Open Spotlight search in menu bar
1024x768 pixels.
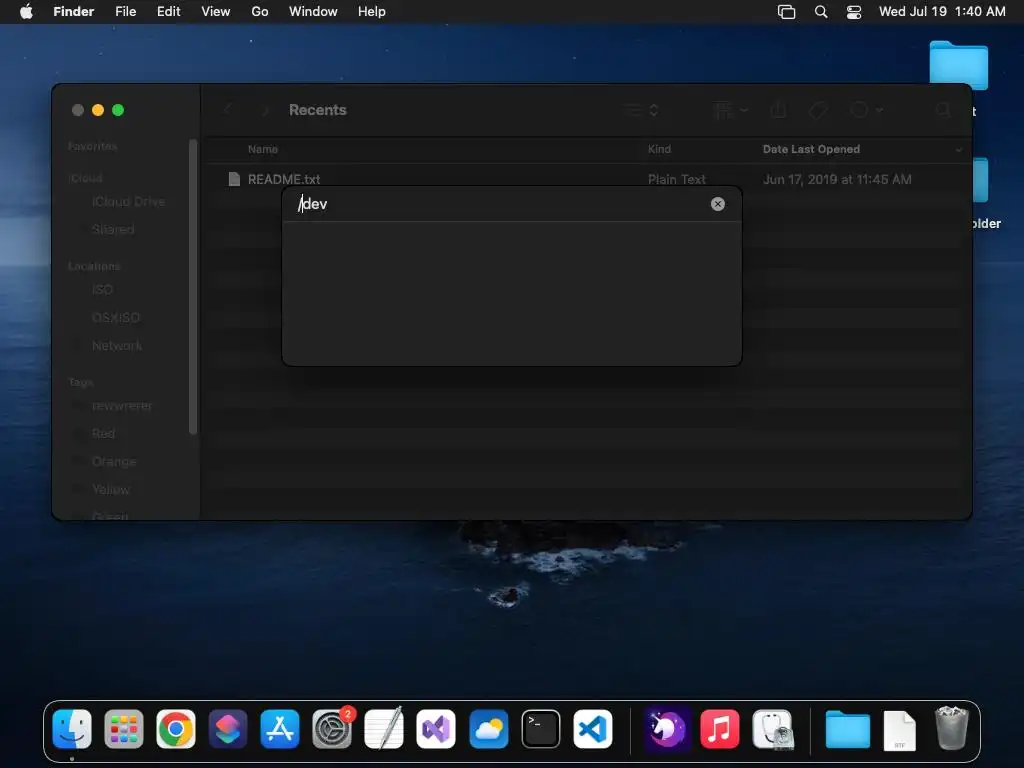[x=821, y=12]
